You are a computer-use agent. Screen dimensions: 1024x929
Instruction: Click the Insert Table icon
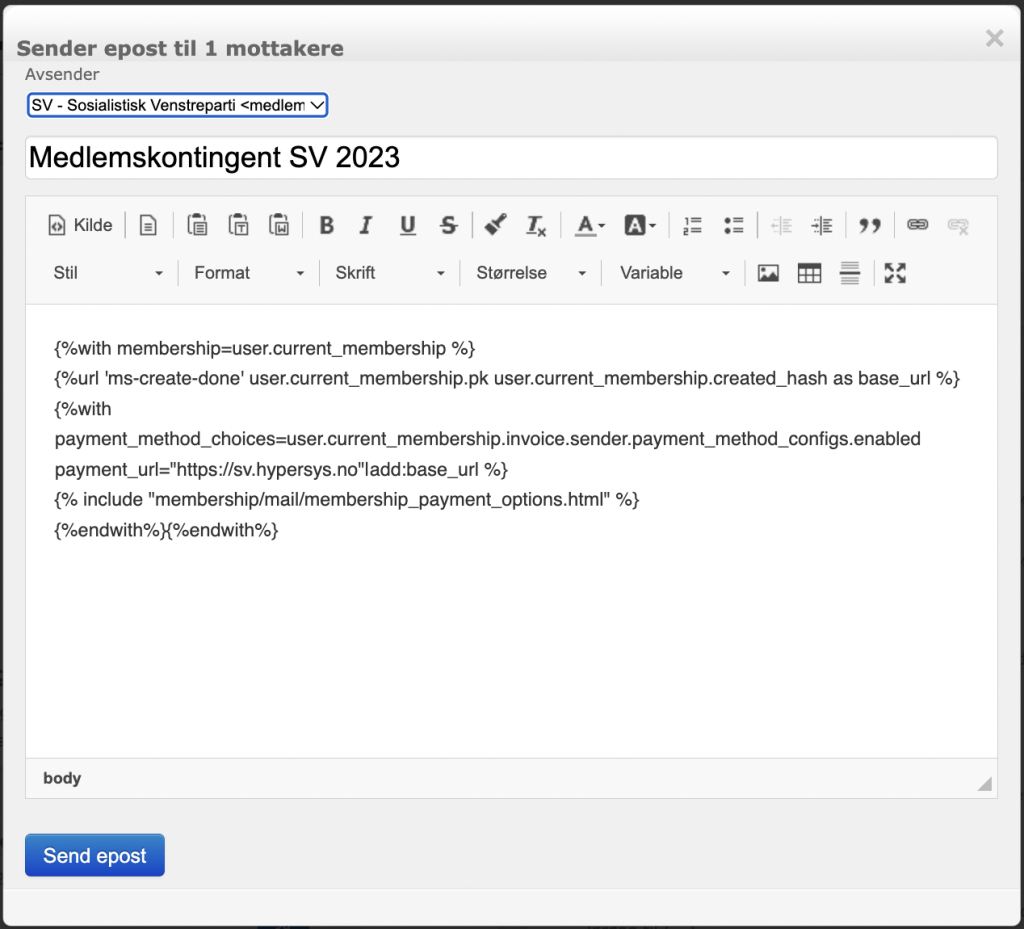(809, 273)
